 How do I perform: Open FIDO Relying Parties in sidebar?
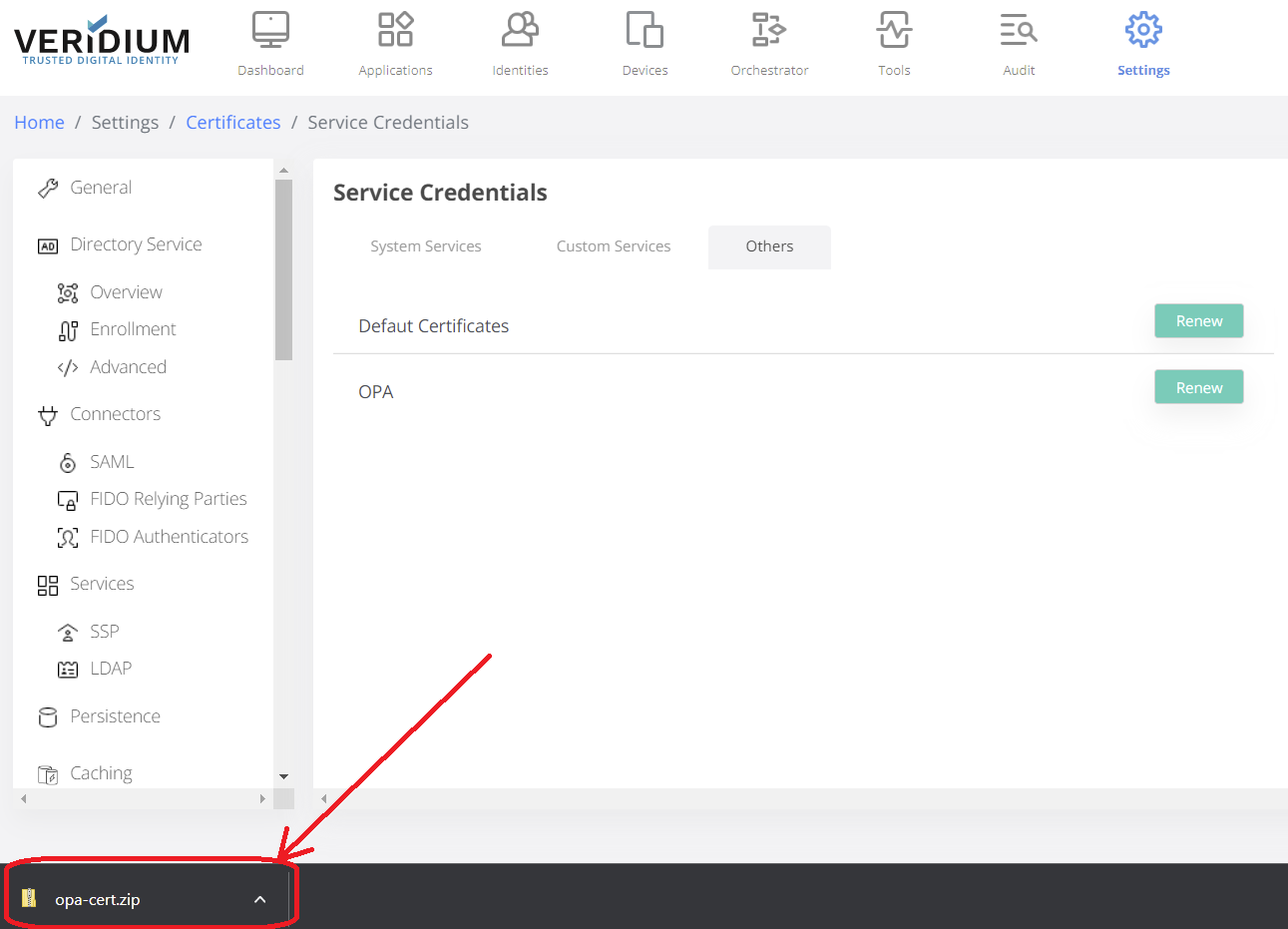point(168,499)
